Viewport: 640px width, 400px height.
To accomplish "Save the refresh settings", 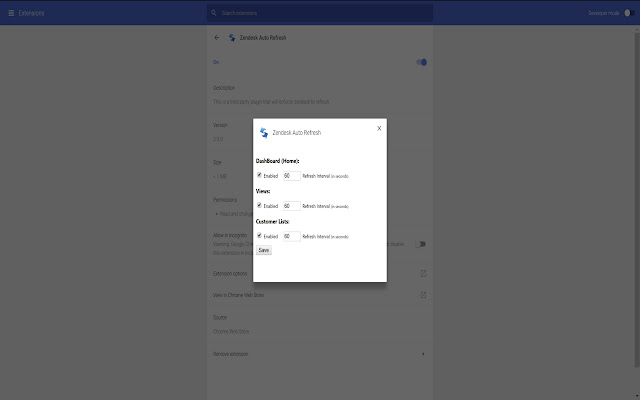I will point(264,250).
